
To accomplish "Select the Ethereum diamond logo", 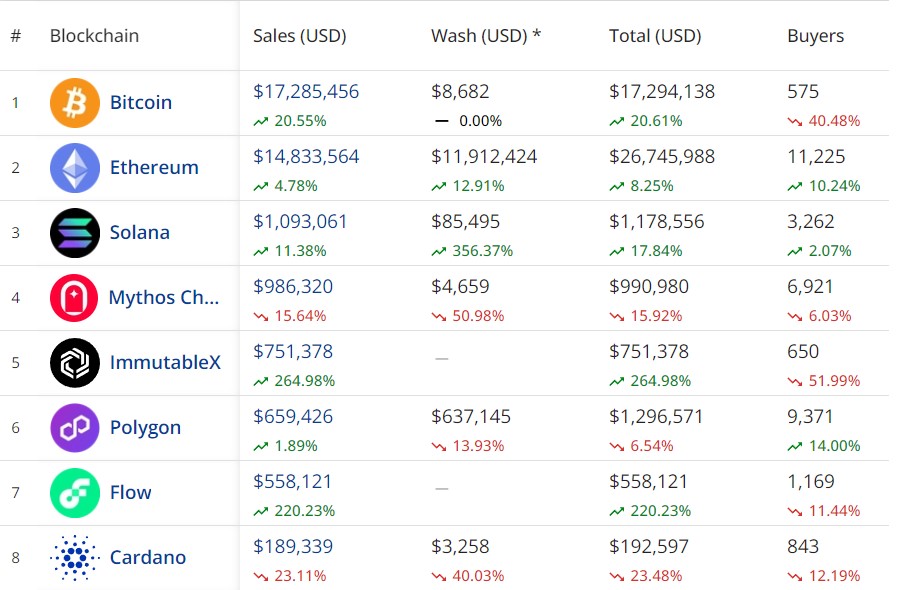I will pyautogui.click(x=74, y=167).
